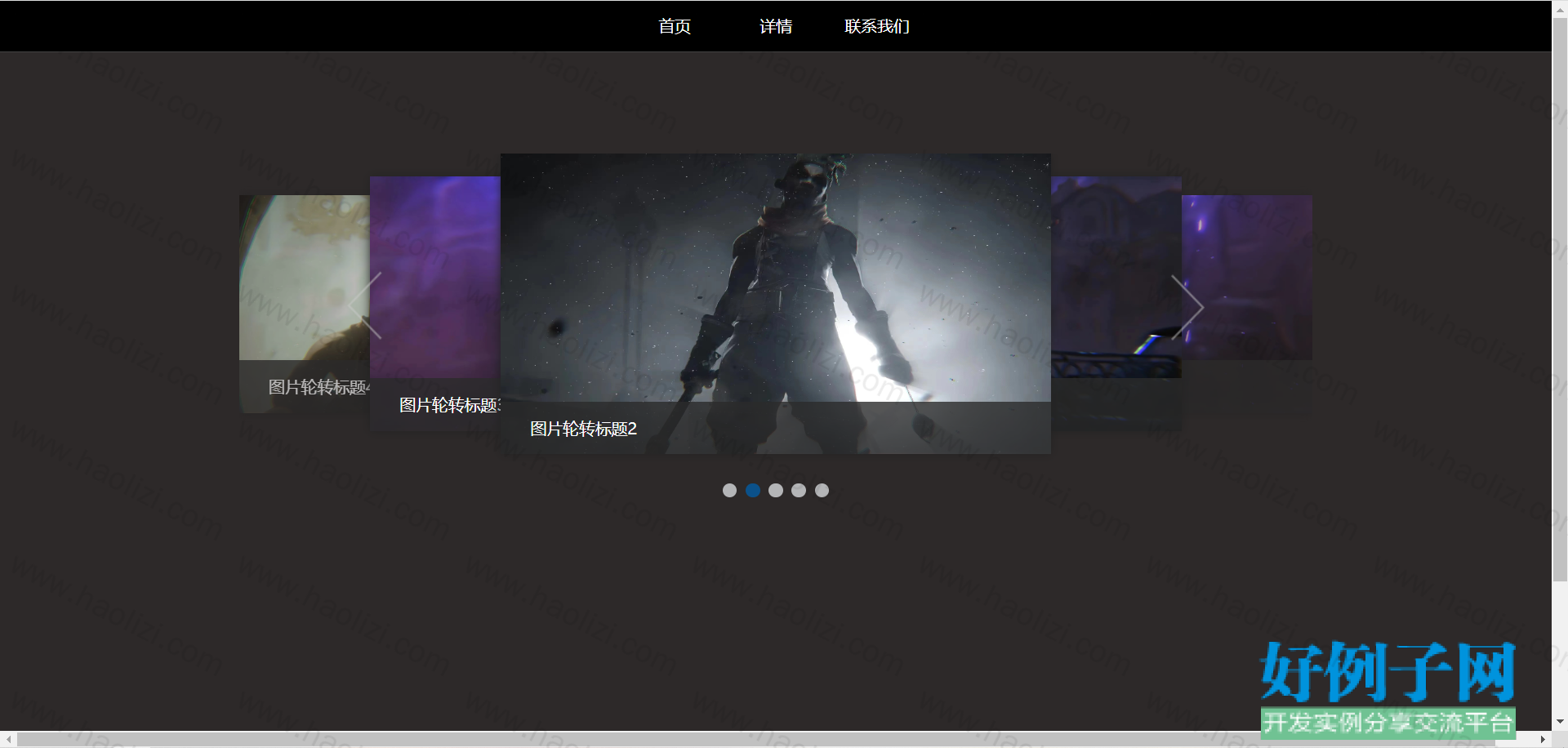Advance carousel with the right arrow

tap(1187, 307)
